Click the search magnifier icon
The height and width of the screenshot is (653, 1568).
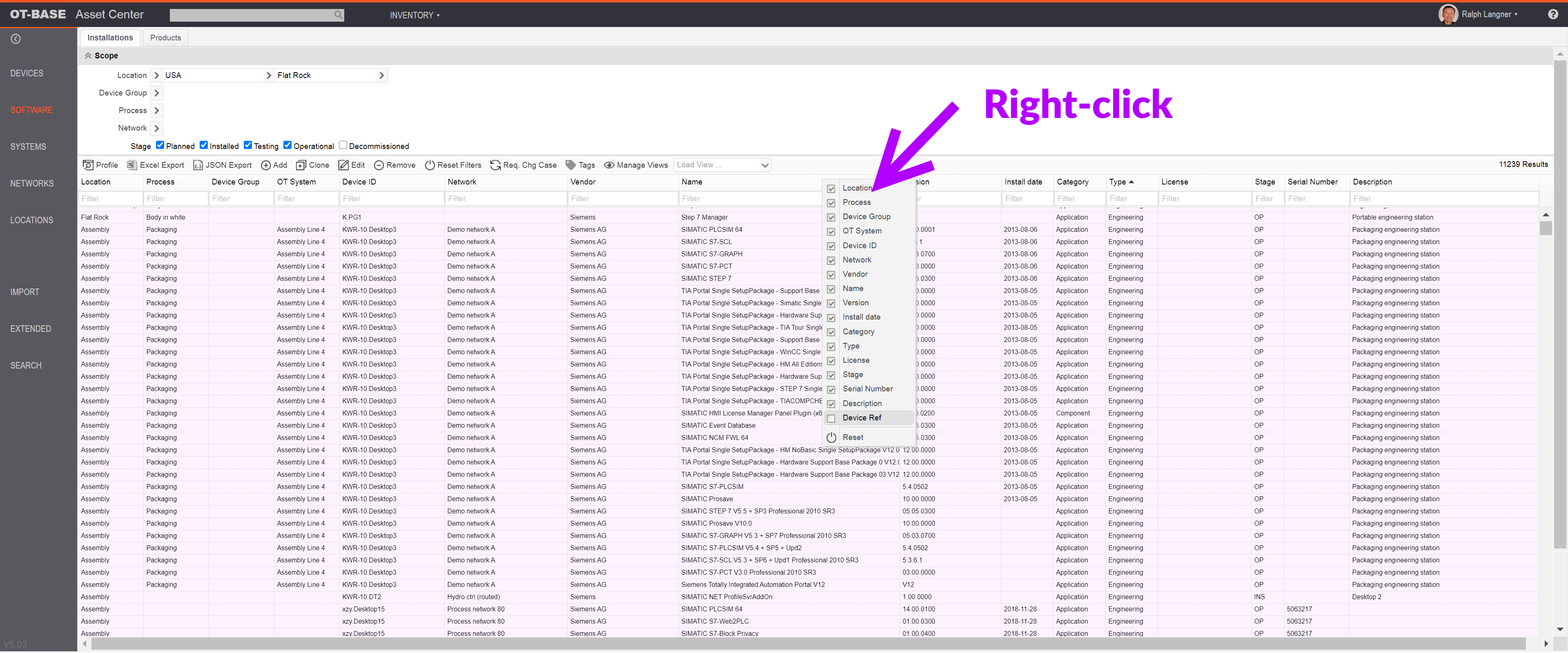(x=338, y=15)
